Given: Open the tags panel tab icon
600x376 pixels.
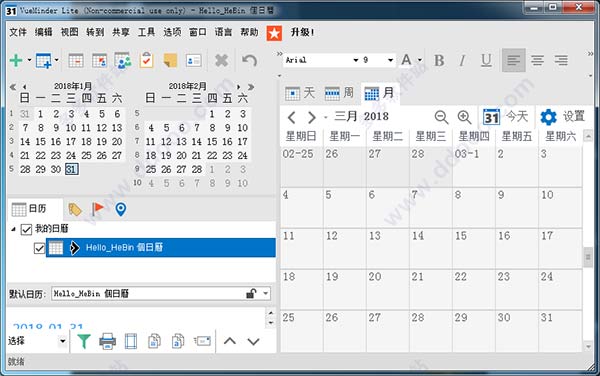Looking at the screenshot, I should point(75,209).
